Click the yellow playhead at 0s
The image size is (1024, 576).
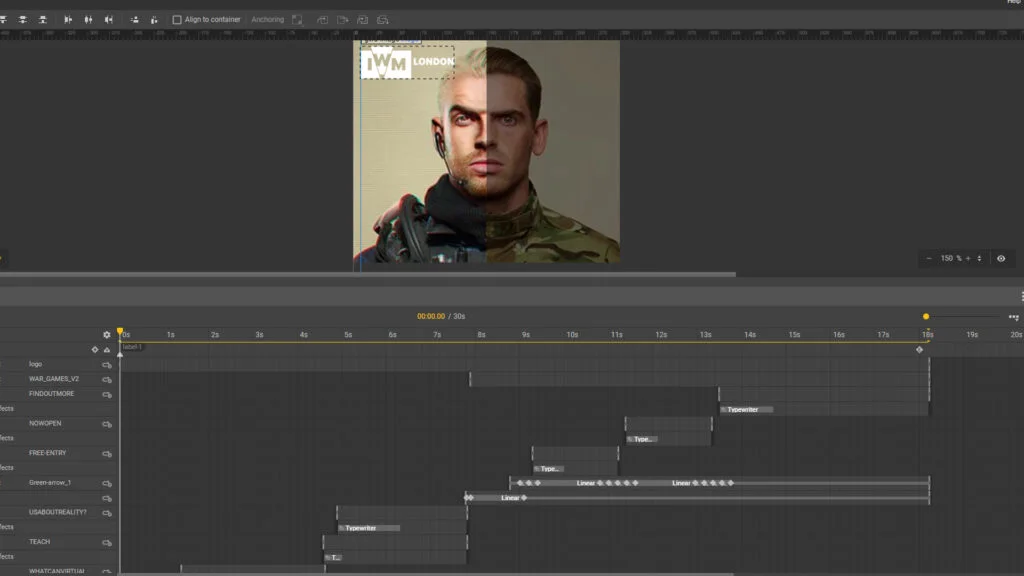tap(120, 332)
